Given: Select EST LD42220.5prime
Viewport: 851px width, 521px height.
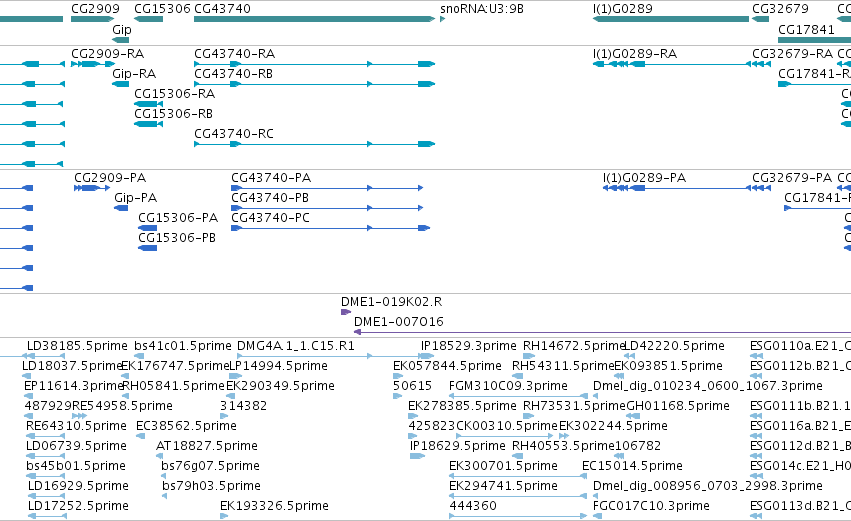Looking at the screenshot, I should click(675, 346).
